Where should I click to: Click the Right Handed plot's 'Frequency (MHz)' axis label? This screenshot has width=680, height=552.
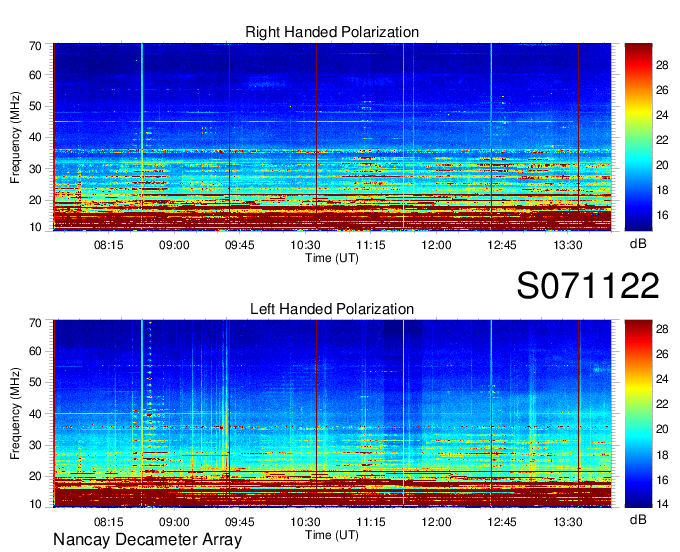tap(15, 137)
